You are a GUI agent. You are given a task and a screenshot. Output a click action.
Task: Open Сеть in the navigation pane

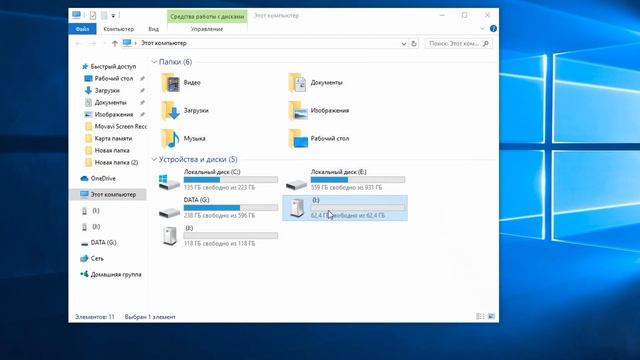click(x=92, y=258)
